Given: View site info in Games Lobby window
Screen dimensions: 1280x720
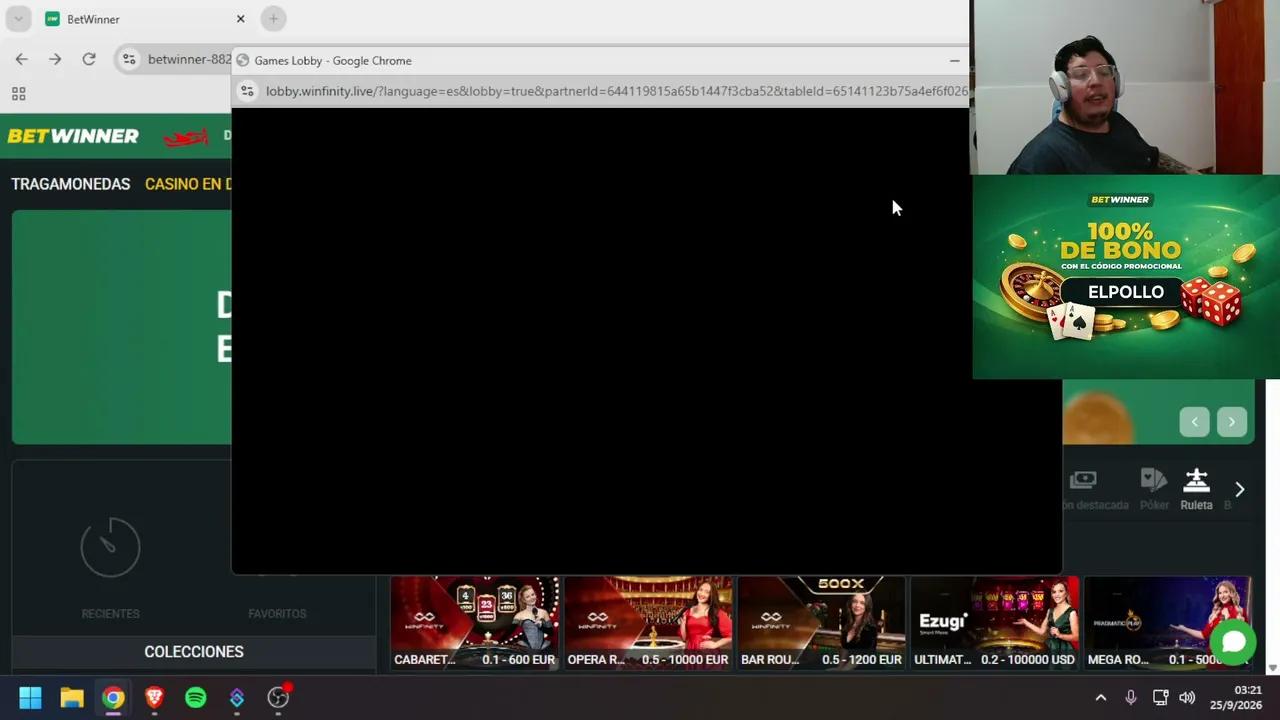Looking at the screenshot, I should pyautogui.click(x=248, y=91).
